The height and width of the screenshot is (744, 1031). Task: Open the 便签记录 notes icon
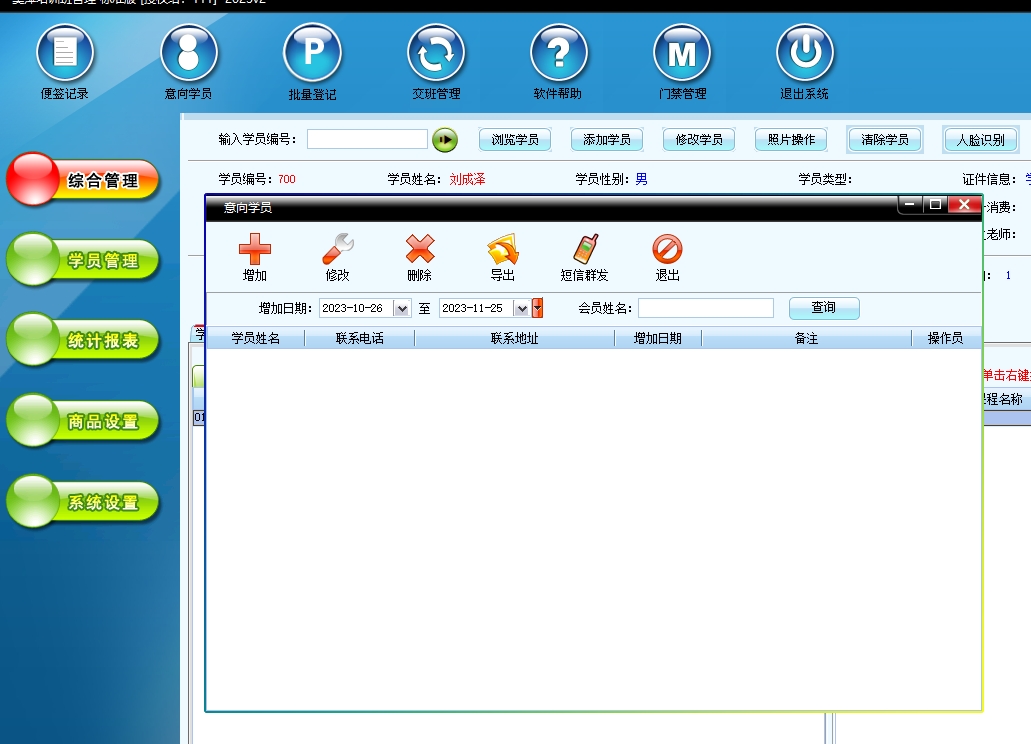tap(65, 53)
